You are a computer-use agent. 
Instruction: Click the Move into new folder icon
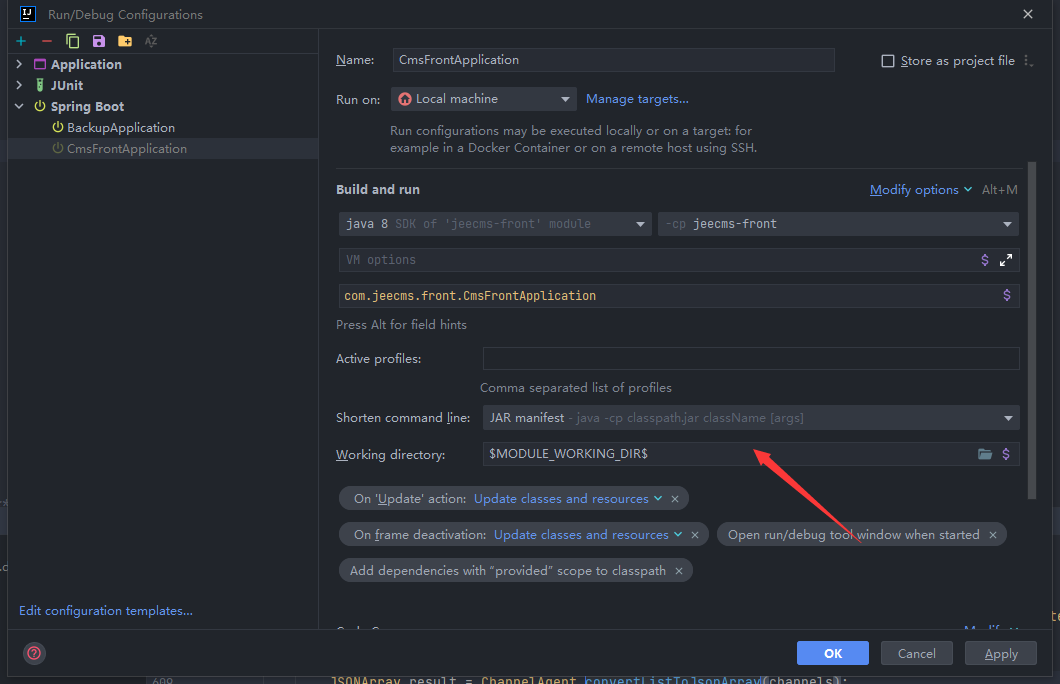point(124,41)
